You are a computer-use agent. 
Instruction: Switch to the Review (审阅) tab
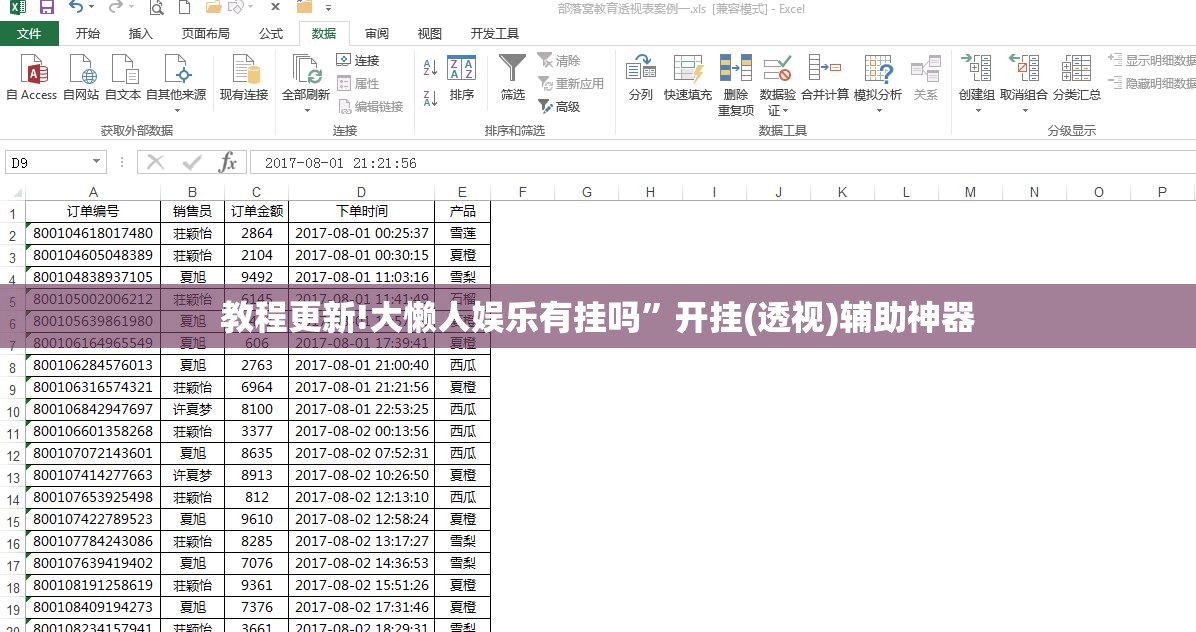pos(377,34)
